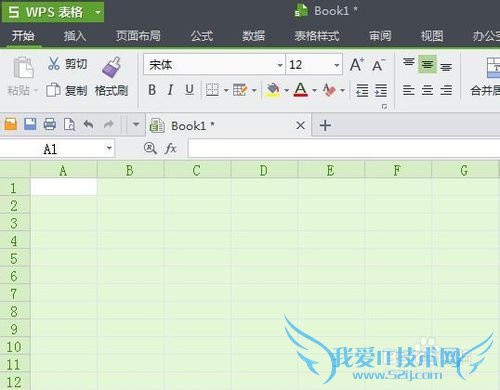
Task: Click the fx insert function icon
Action: pyautogui.click(x=171, y=148)
